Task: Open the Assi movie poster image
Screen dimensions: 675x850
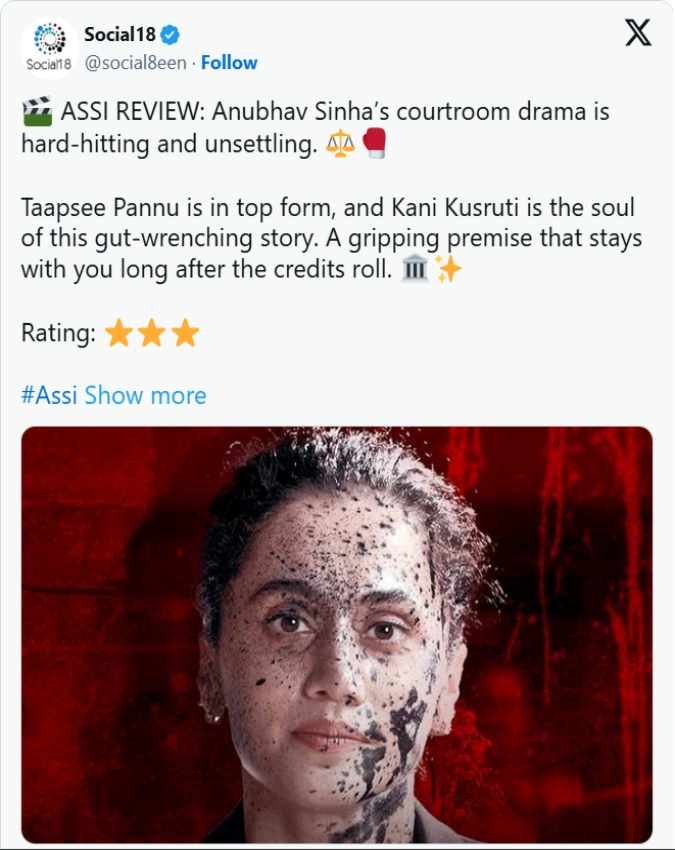Action: pos(337,635)
